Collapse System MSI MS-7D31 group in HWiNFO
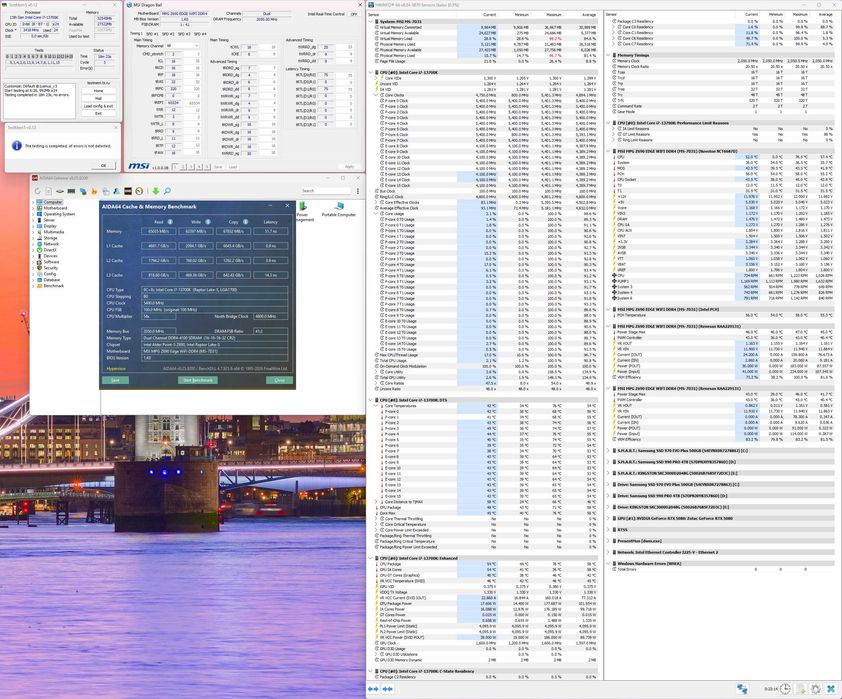The height and width of the screenshot is (699, 842). pyautogui.click(x=371, y=21)
